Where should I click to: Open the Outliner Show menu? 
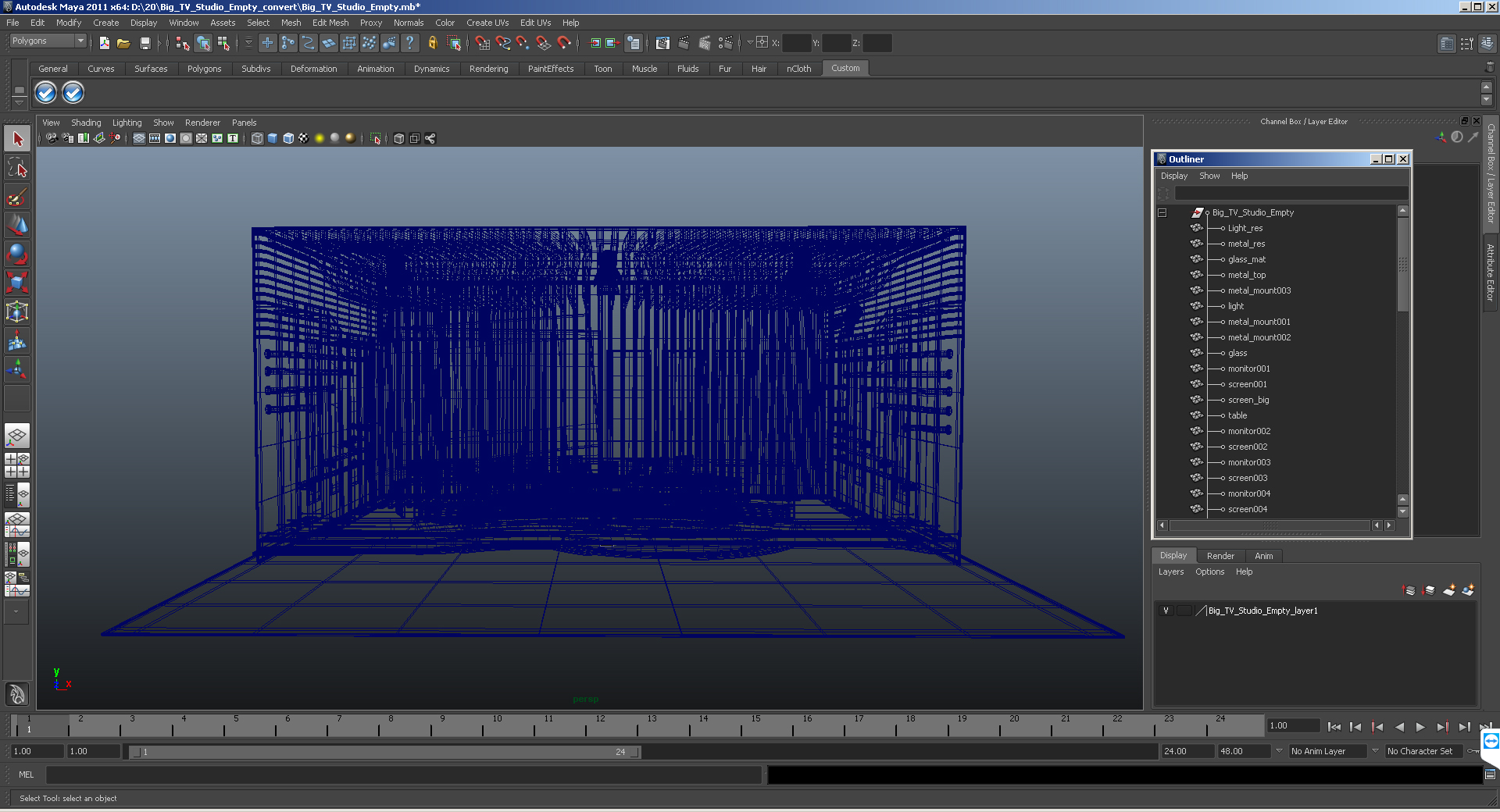coord(1209,176)
